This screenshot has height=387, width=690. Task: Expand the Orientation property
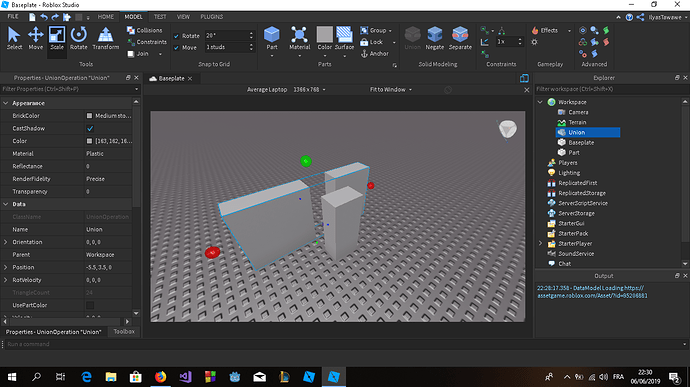pyautogui.click(x=6, y=242)
